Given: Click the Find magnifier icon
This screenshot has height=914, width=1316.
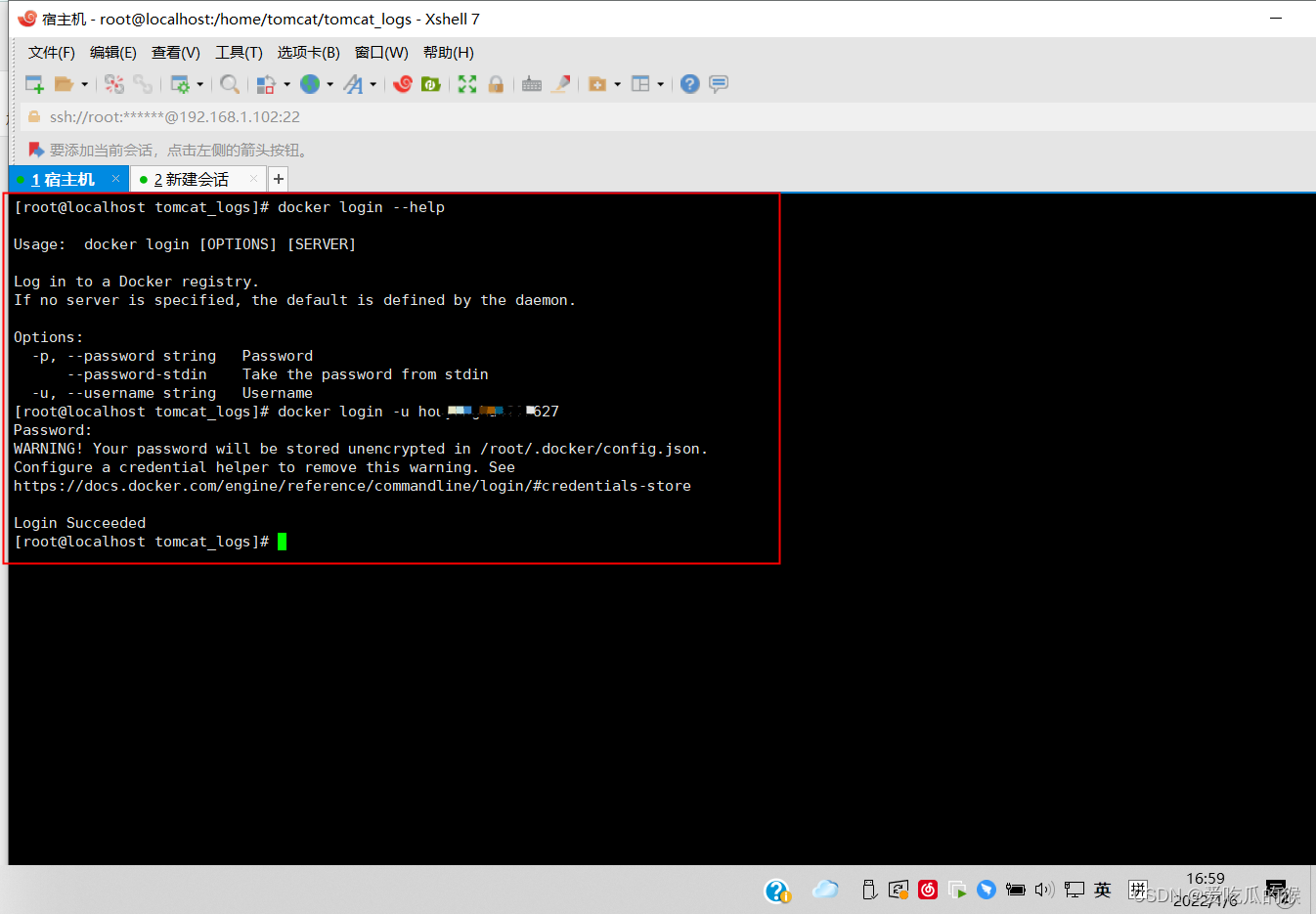Looking at the screenshot, I should [230, 84].
